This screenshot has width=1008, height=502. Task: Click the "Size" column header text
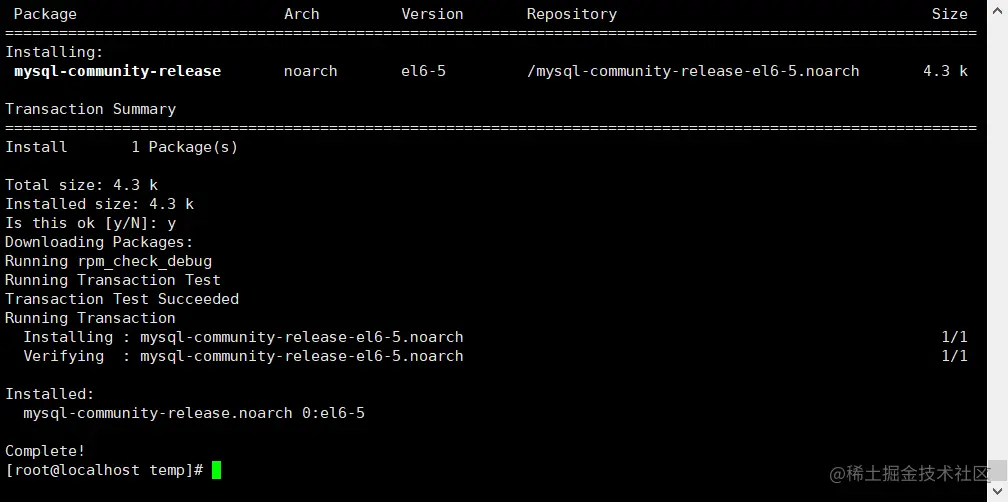pyautogui.click(x=950, y=14)
